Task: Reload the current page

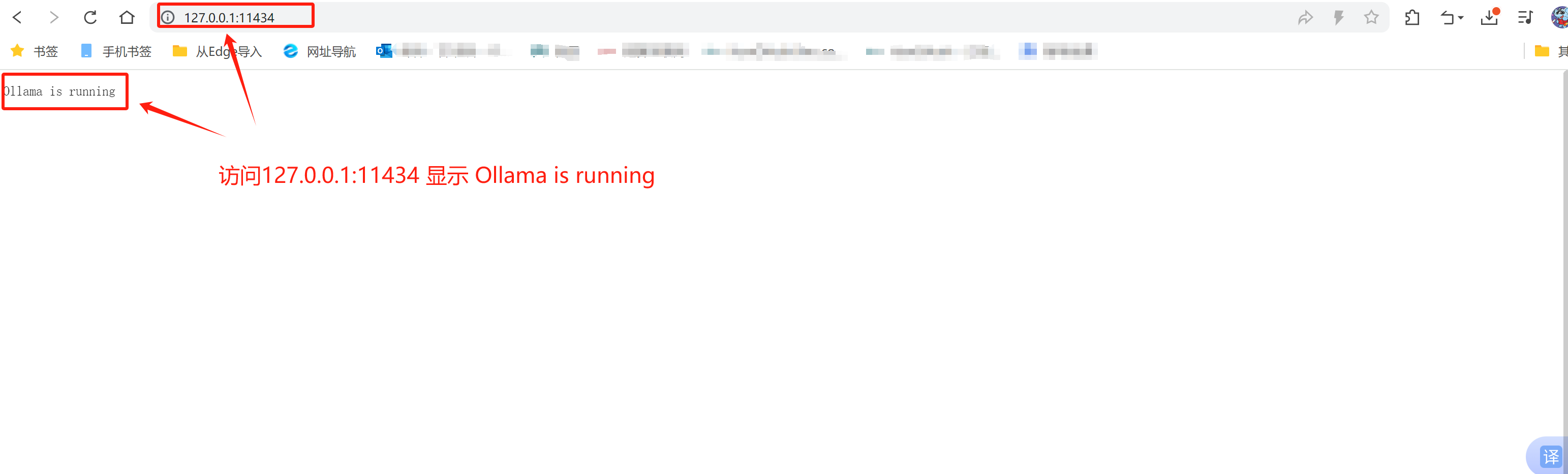Action: pos(90,17)
